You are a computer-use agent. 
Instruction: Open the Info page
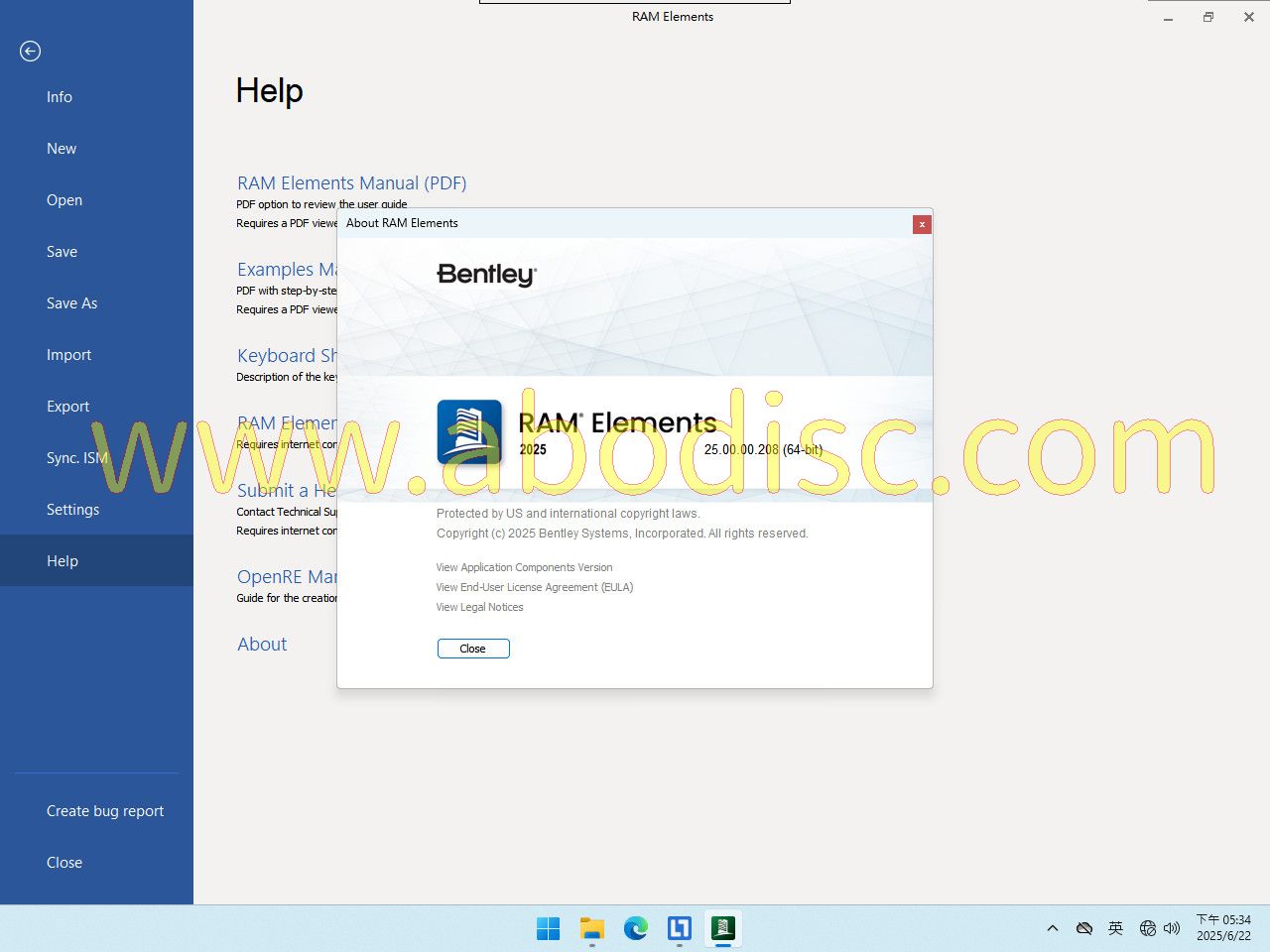(60, 97)
